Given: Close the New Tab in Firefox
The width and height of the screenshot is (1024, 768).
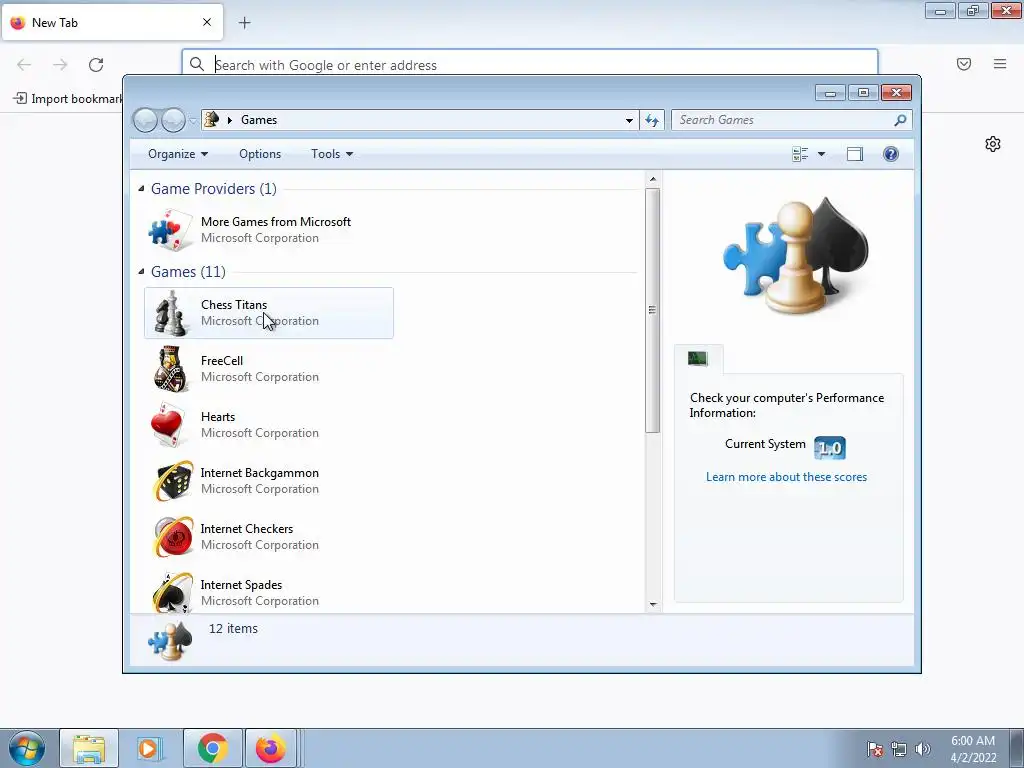Looking at the screenshot, I should click(207, 22).
